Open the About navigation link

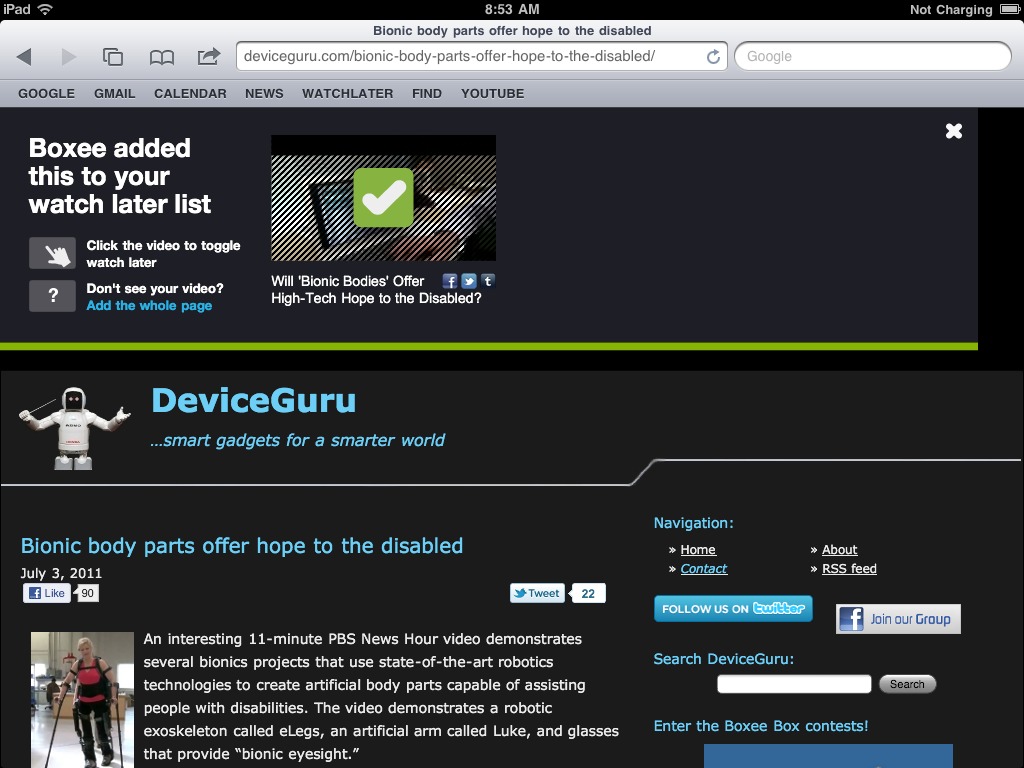839,550
